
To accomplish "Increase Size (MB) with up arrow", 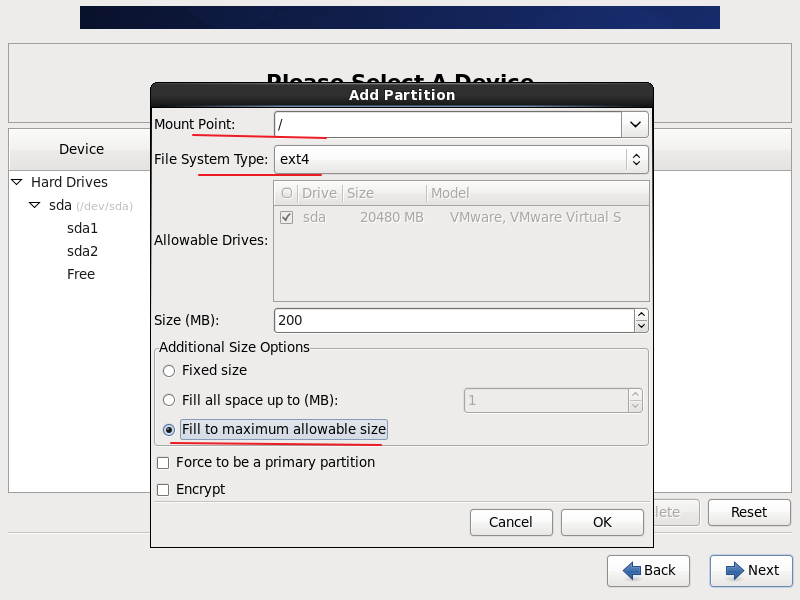I will click(641, 314).
